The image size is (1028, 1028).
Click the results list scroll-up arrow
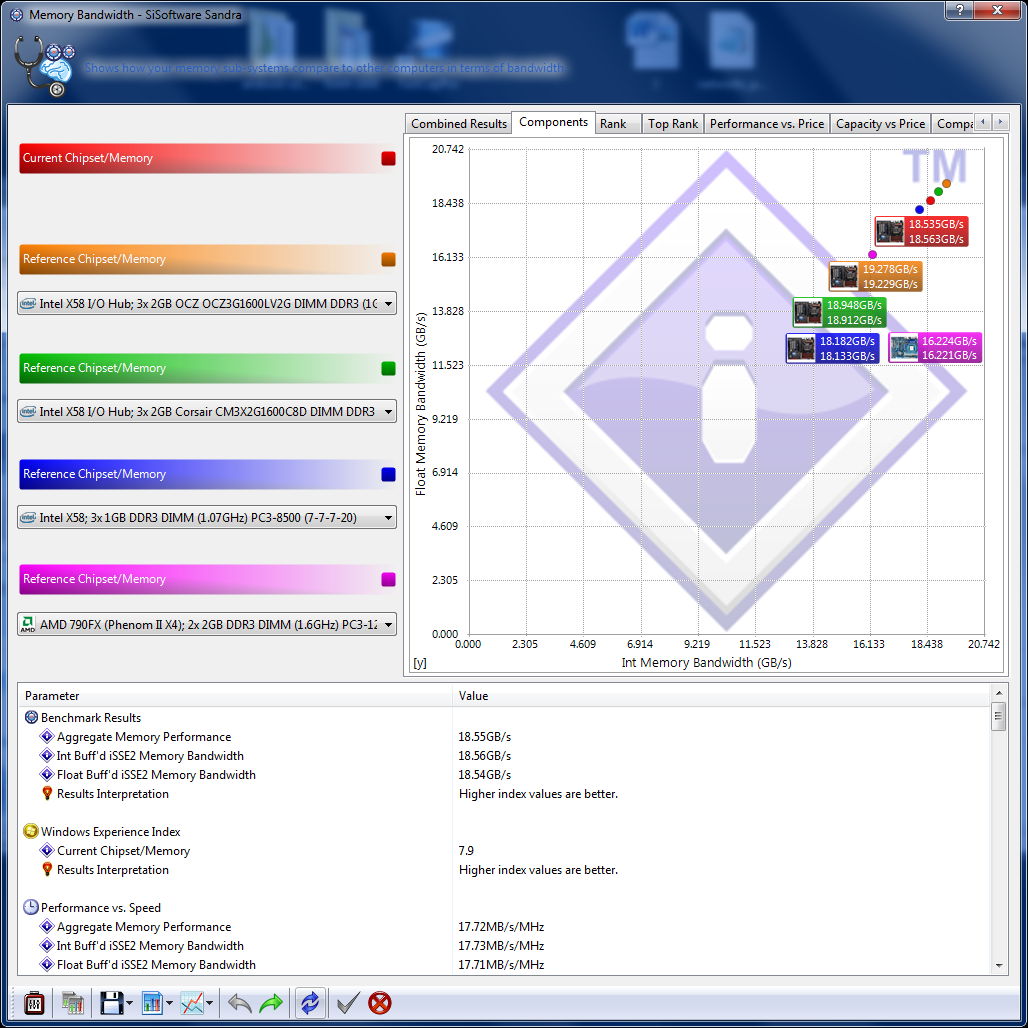click(x=998, y=693)
